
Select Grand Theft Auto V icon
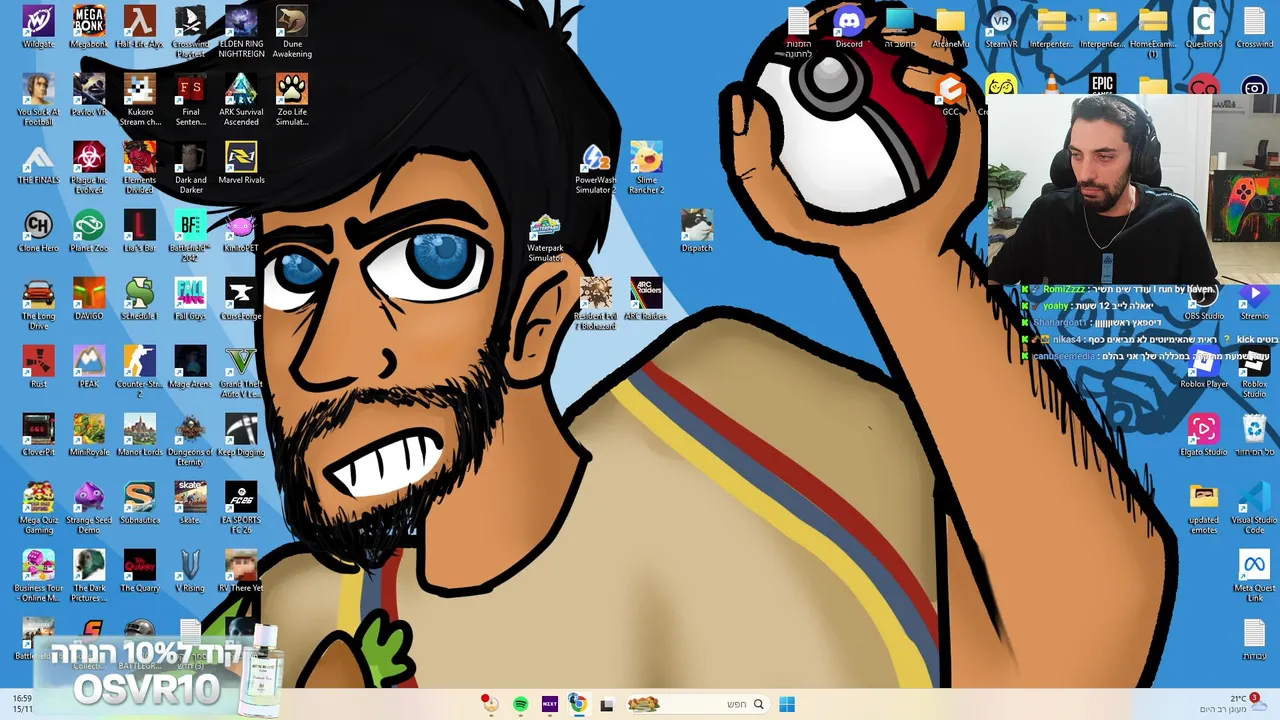[x=241, y=372]
